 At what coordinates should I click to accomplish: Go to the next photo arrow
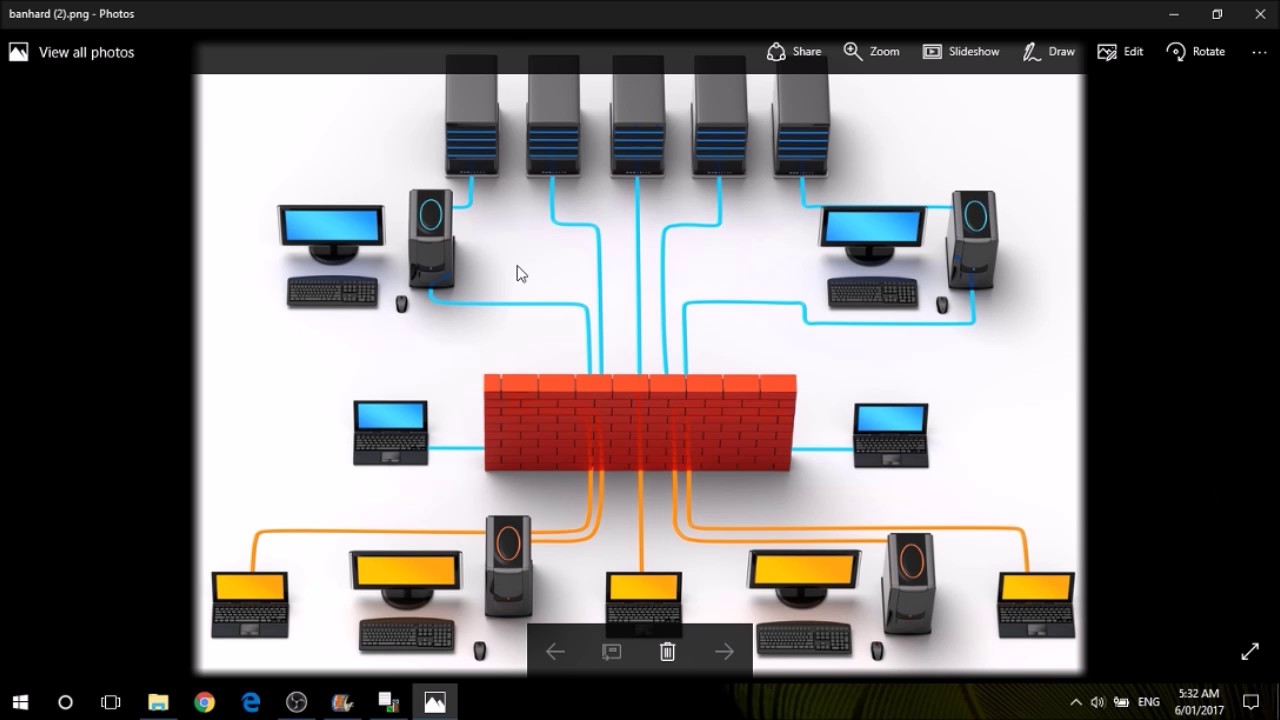[725, 652]
